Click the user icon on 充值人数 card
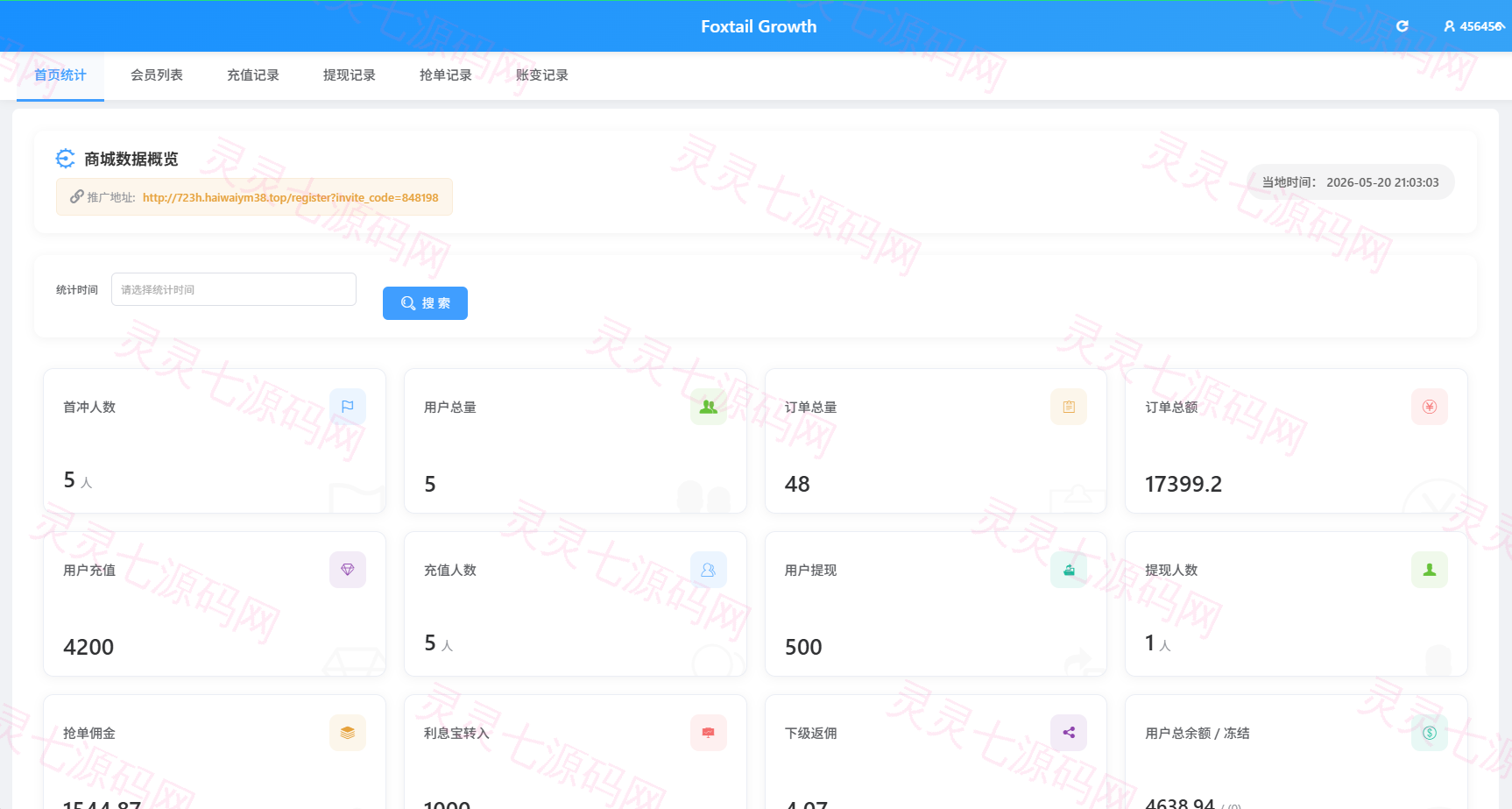1512x809 pixels. coord(709,570)
